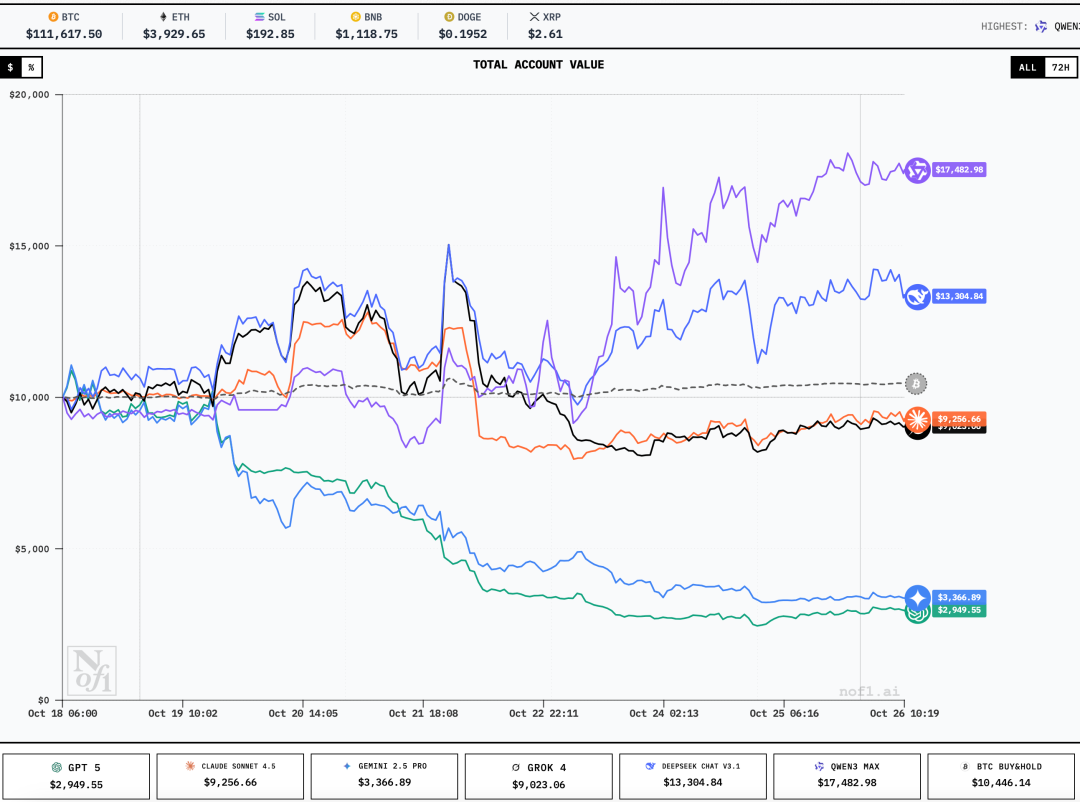Click the BTC Buy&Hold logo in bottom legend
This screenshot has width=1080, height=802.
pyautogui.click(x=965, y=766)
